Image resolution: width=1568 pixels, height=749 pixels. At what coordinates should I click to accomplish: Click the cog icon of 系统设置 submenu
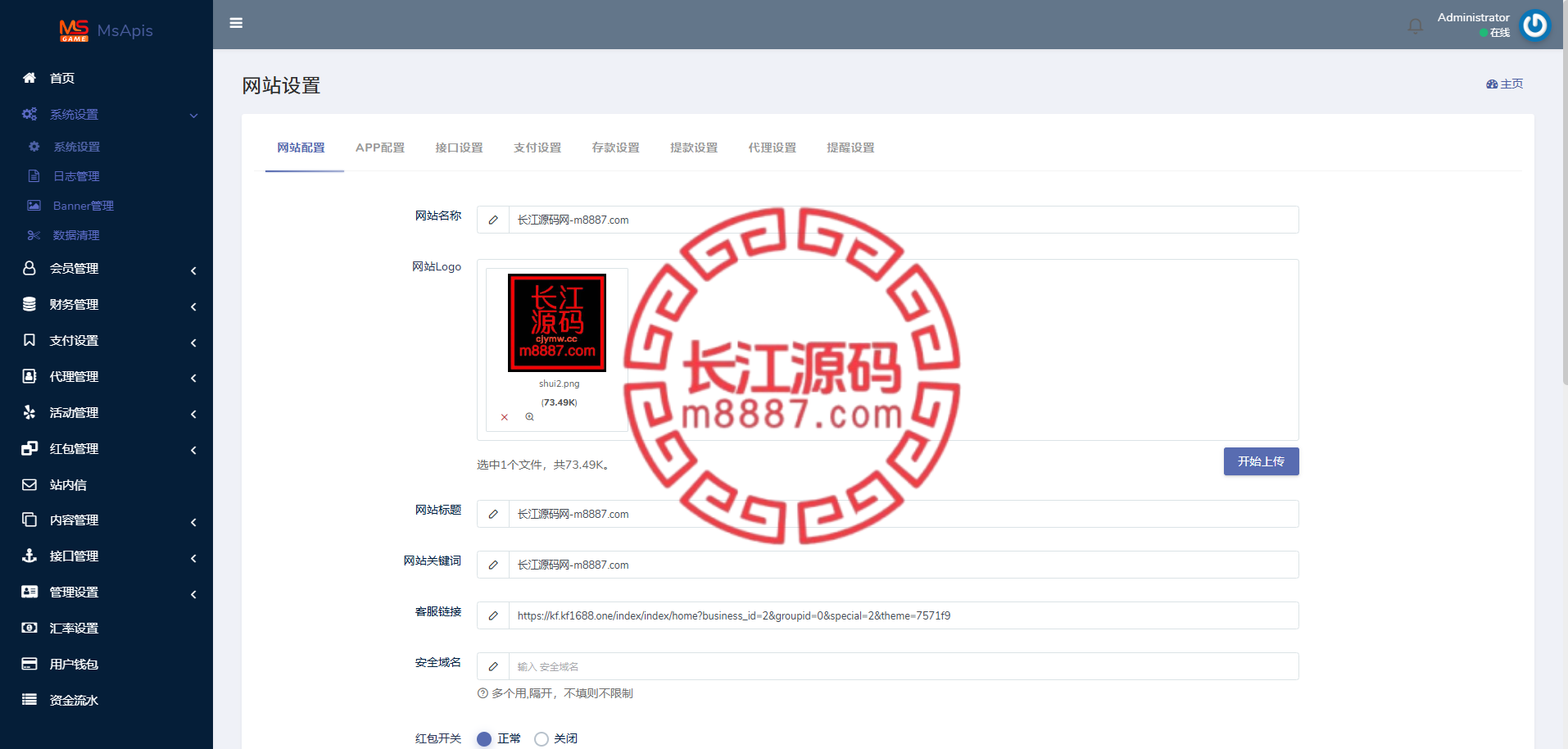pos(34,147)
